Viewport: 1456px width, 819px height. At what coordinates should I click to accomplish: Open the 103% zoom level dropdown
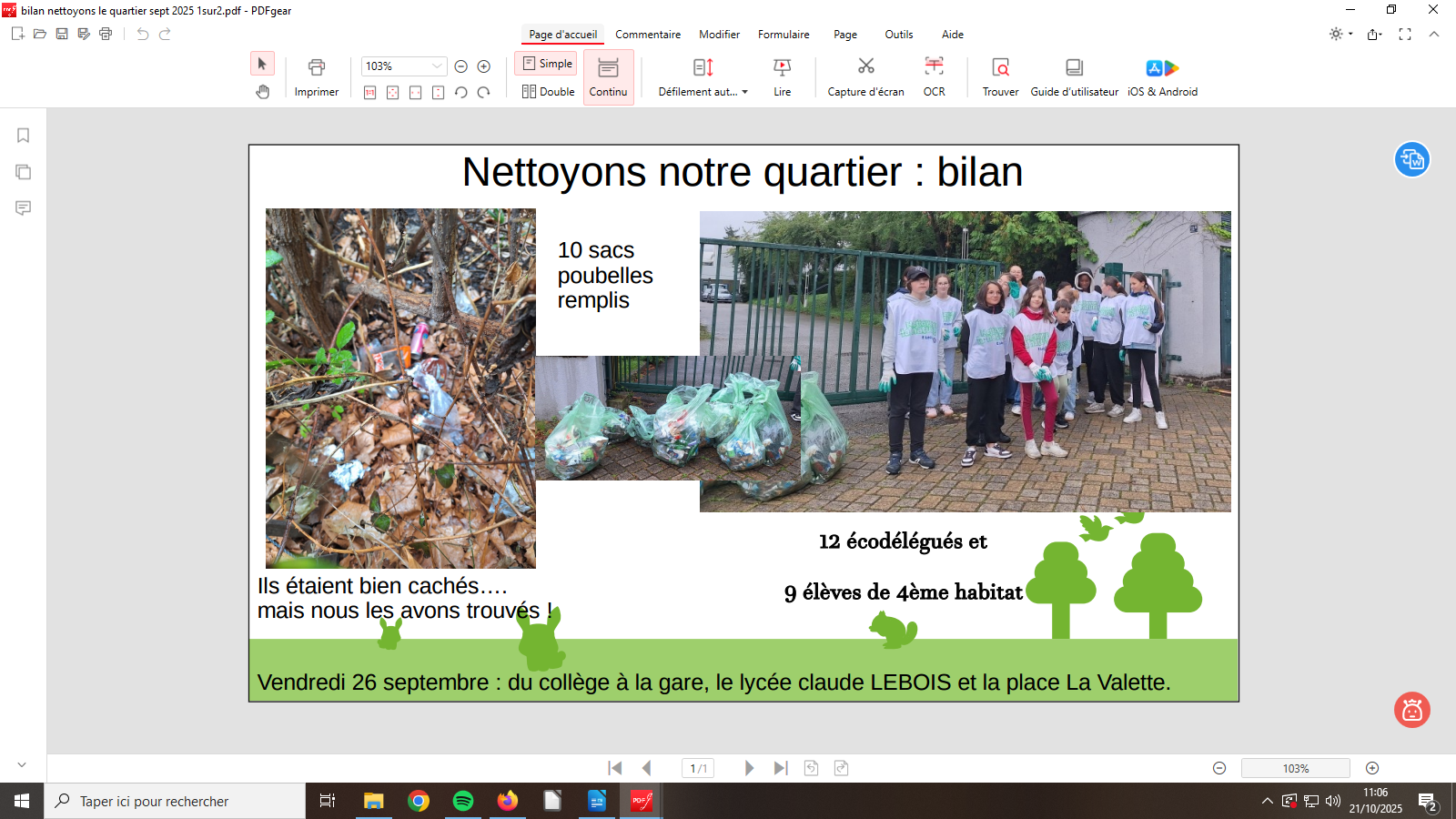437,66
